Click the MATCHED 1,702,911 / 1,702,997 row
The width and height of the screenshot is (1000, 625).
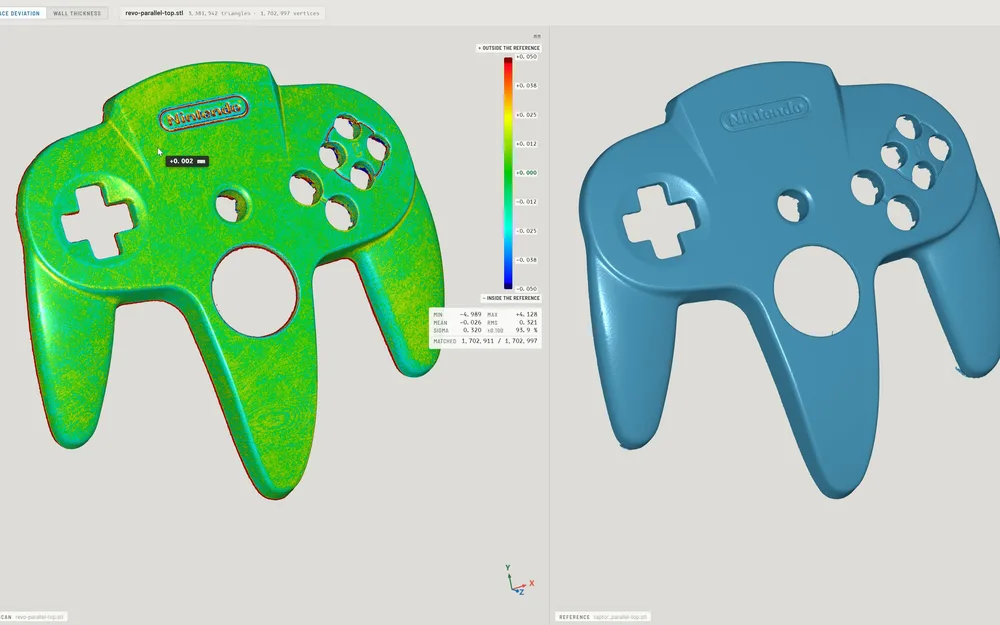(x=485, y=341)
